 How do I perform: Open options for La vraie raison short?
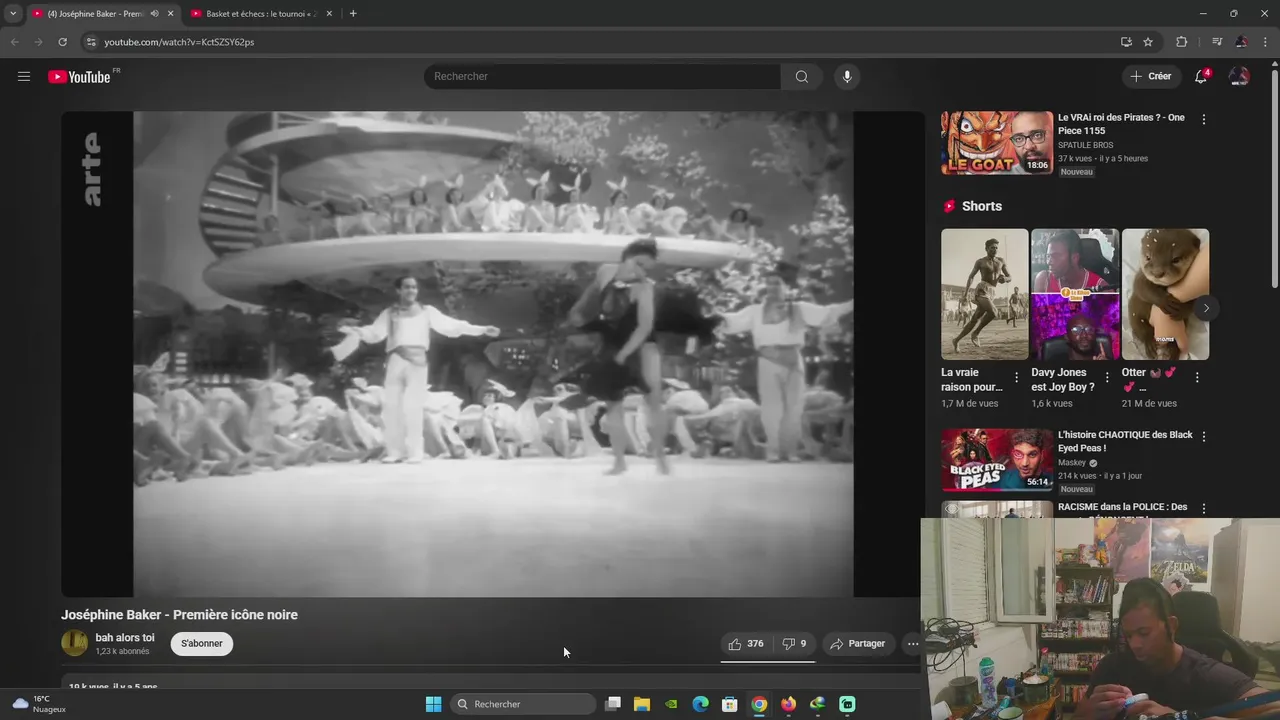(x=1016, y=378)
